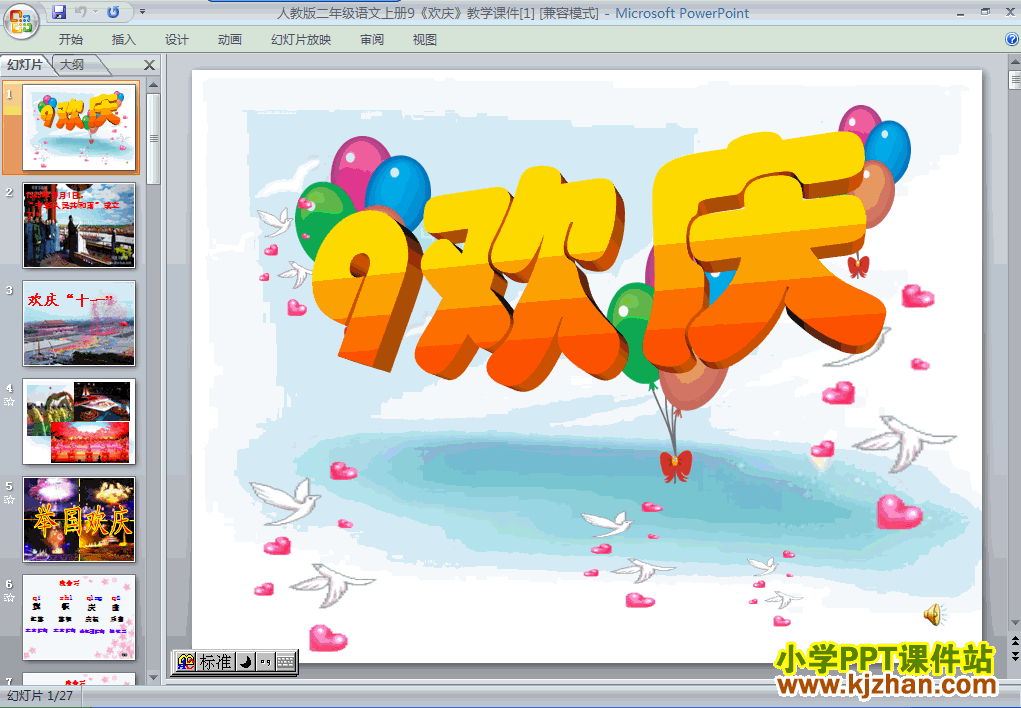Click the main slide area scroll down arrow

(x=1014, y=623)
